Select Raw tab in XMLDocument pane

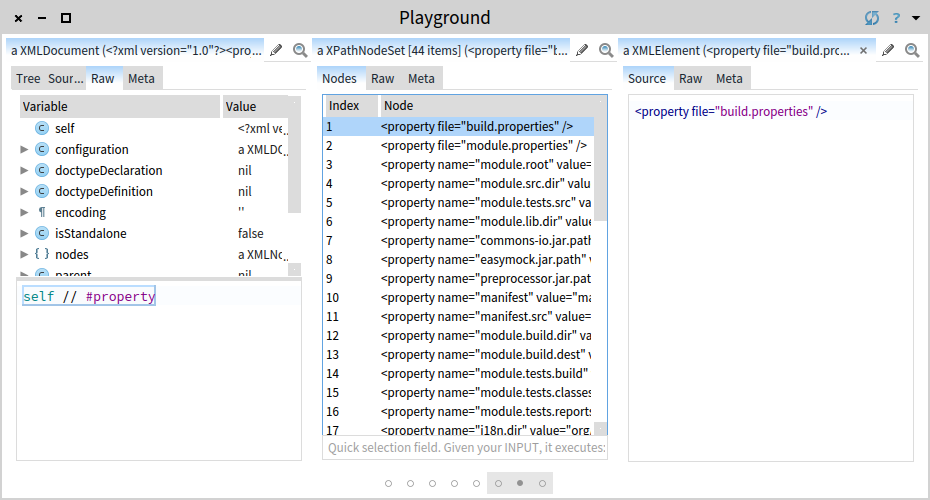[103, 78]
